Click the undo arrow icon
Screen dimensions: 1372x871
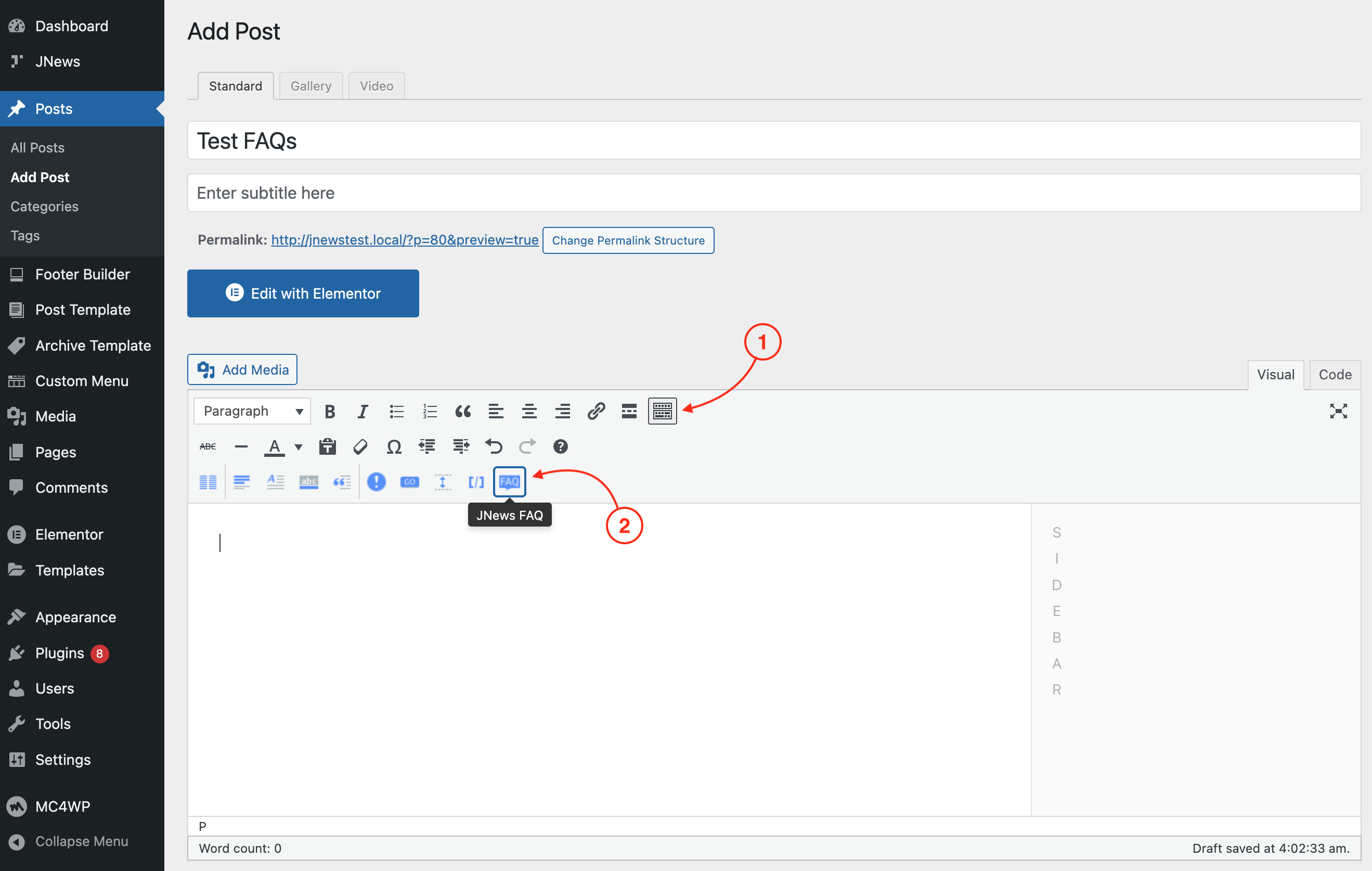494,446
